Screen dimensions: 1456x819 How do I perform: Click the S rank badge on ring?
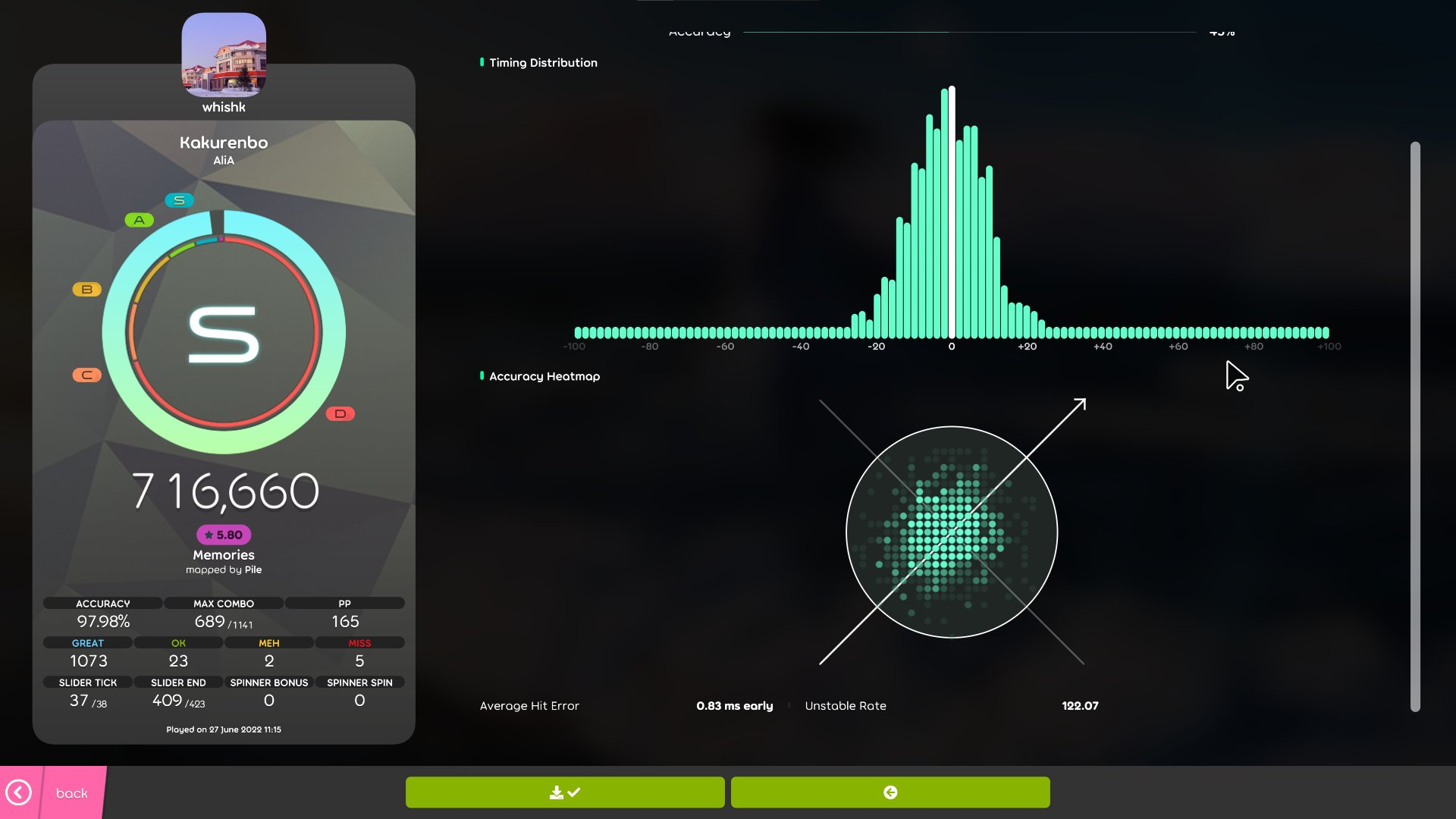(x=180, y=200)
